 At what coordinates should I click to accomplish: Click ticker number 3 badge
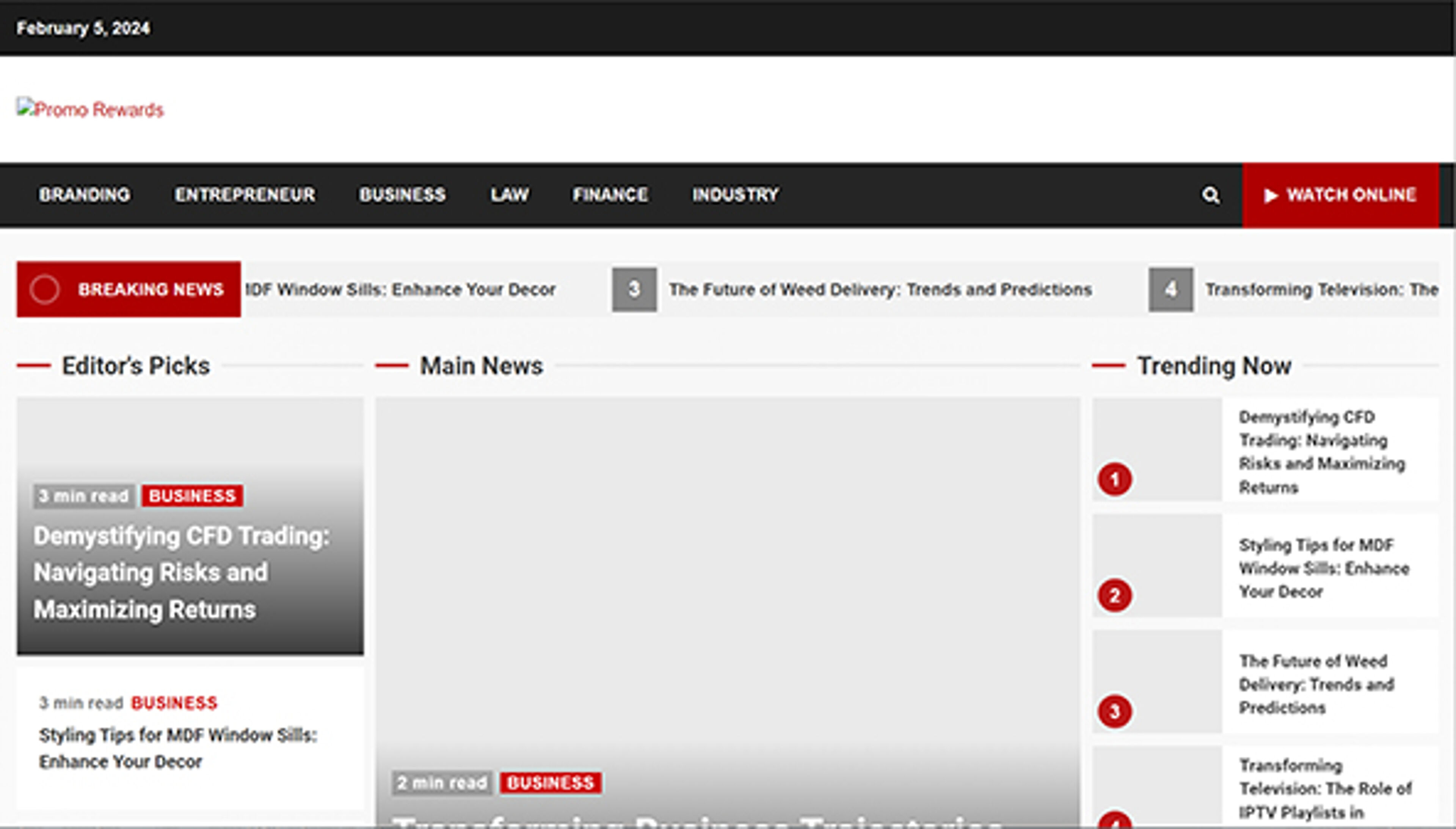pos(634,289)
